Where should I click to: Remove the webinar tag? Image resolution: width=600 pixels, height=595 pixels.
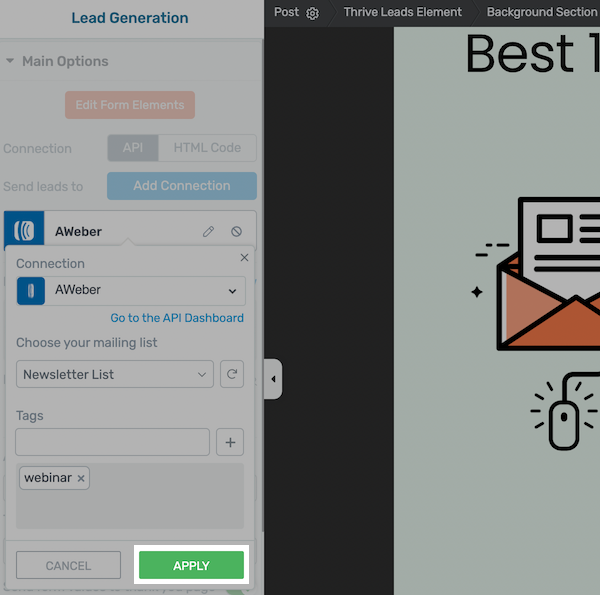(x=81, y=478)
